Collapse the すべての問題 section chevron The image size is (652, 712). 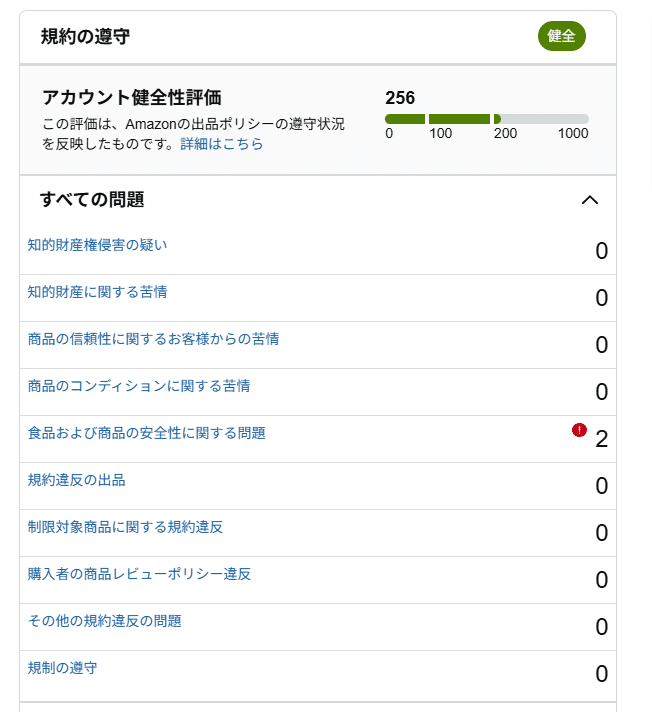tap(590, 200)
